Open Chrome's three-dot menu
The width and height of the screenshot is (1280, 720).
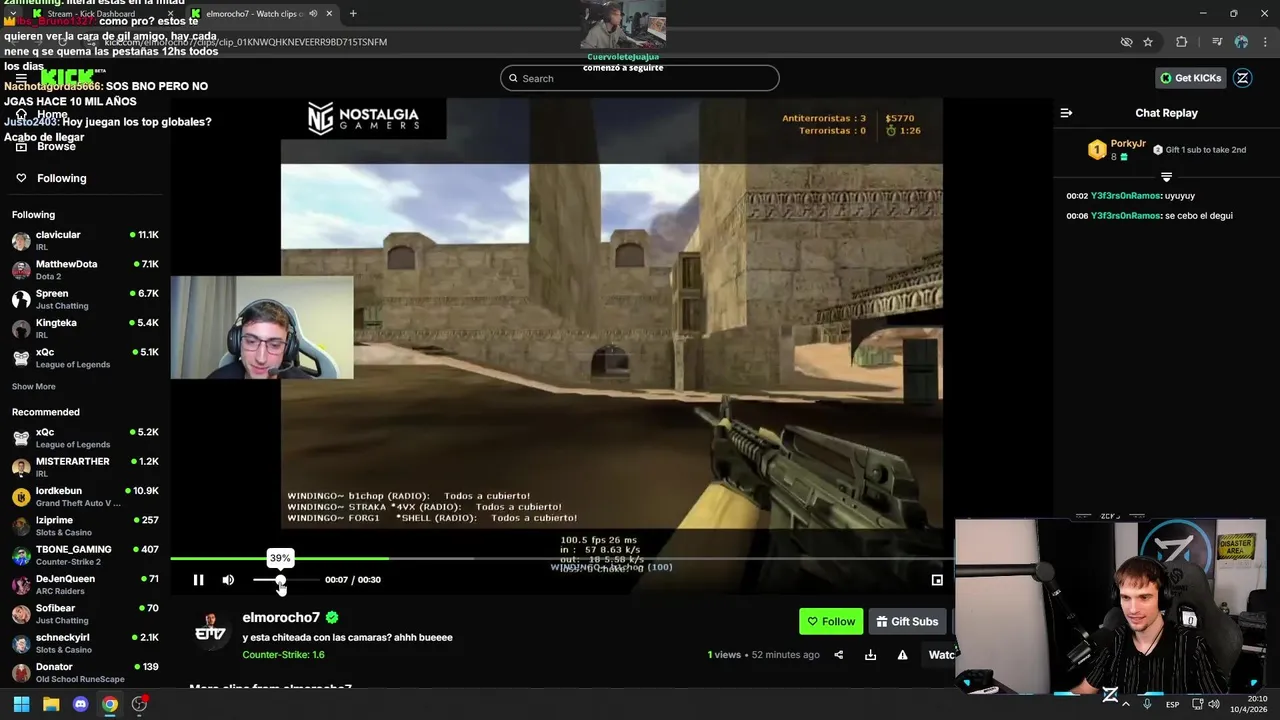[x=1264, y=42]
